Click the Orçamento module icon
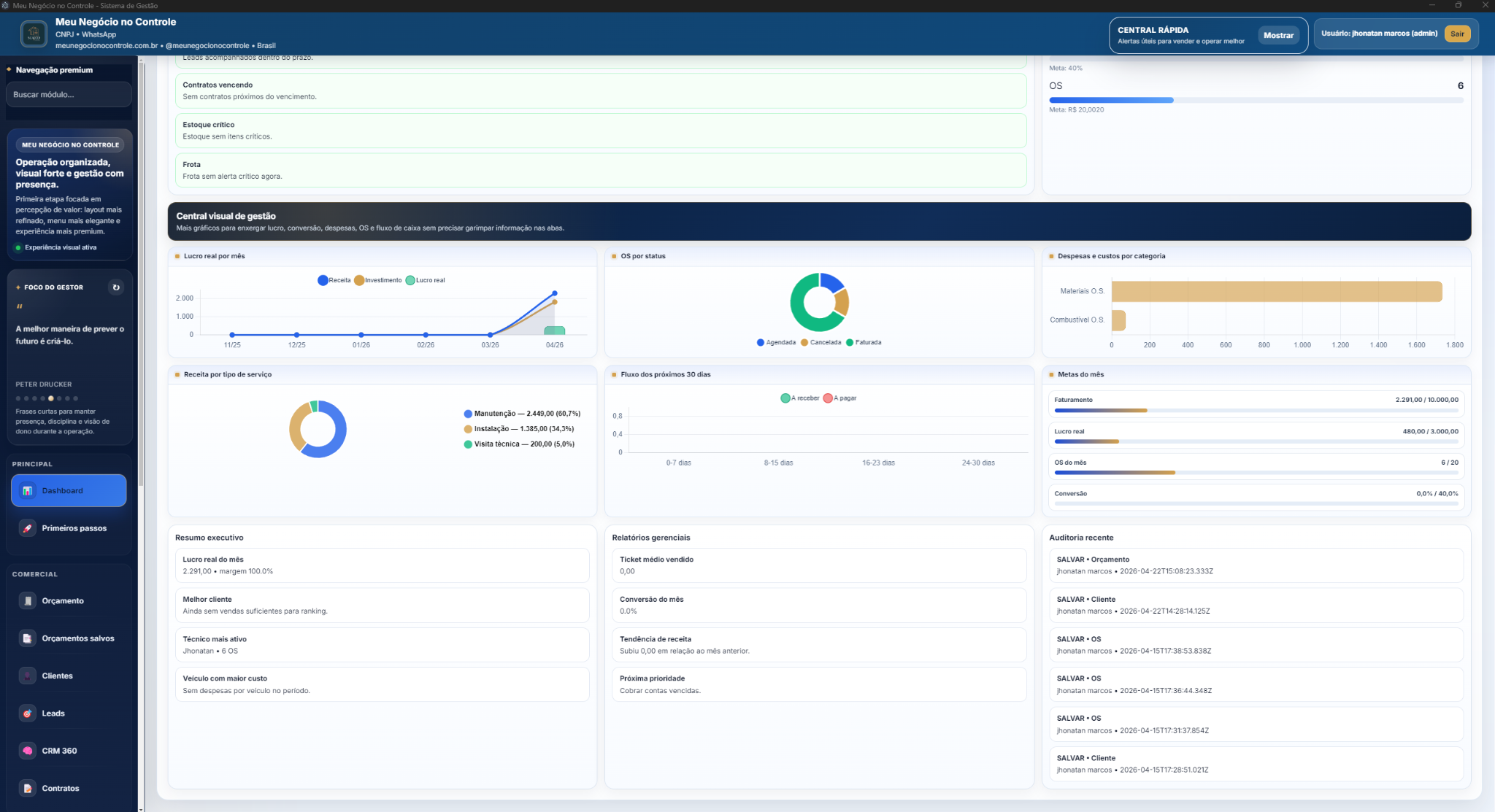 (x=27, y=601)
